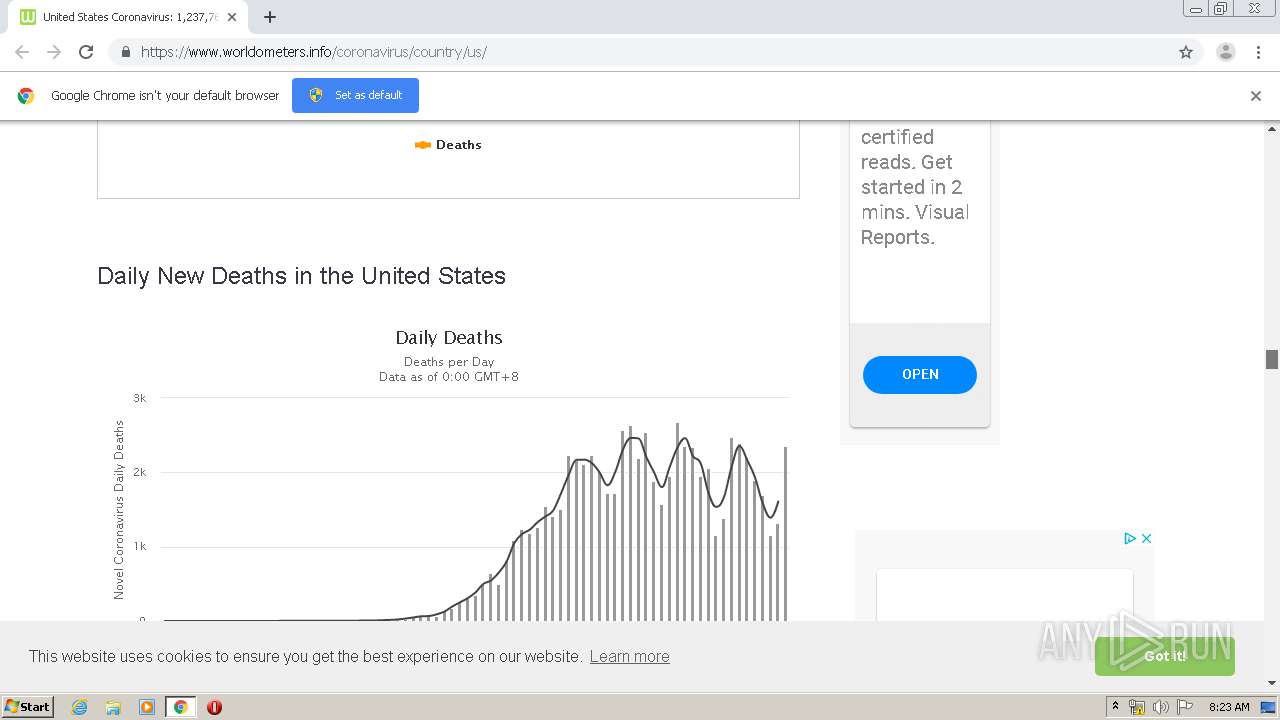Viewport: 1280px width, 720px height.
Task: Reload the page with the refresh icon
Action: tap(86, 52)
